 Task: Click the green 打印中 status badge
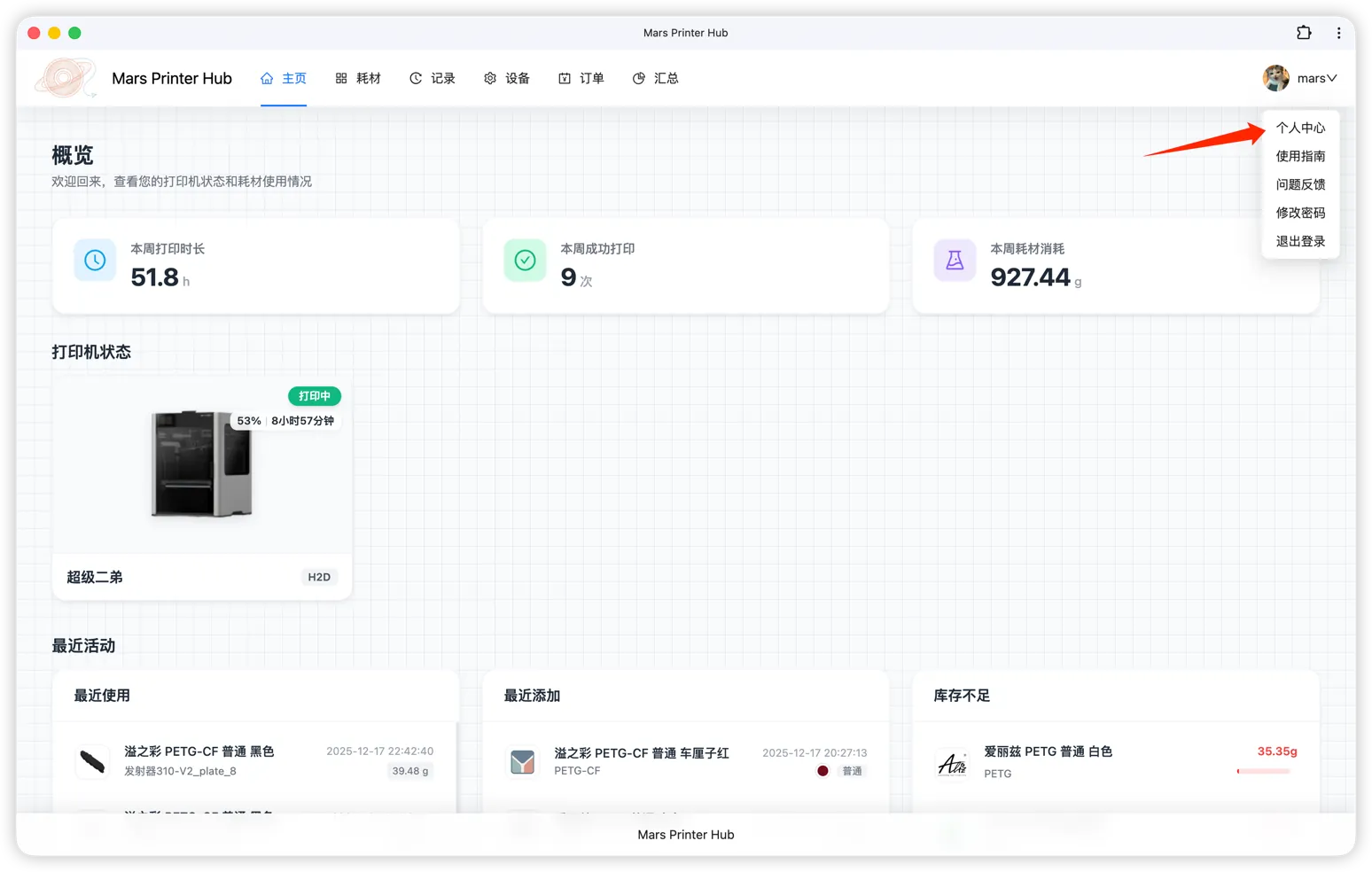tap(315, 396)
